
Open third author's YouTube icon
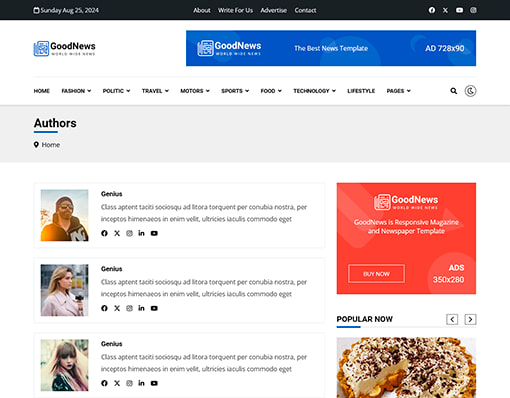(x=154, y=383)
